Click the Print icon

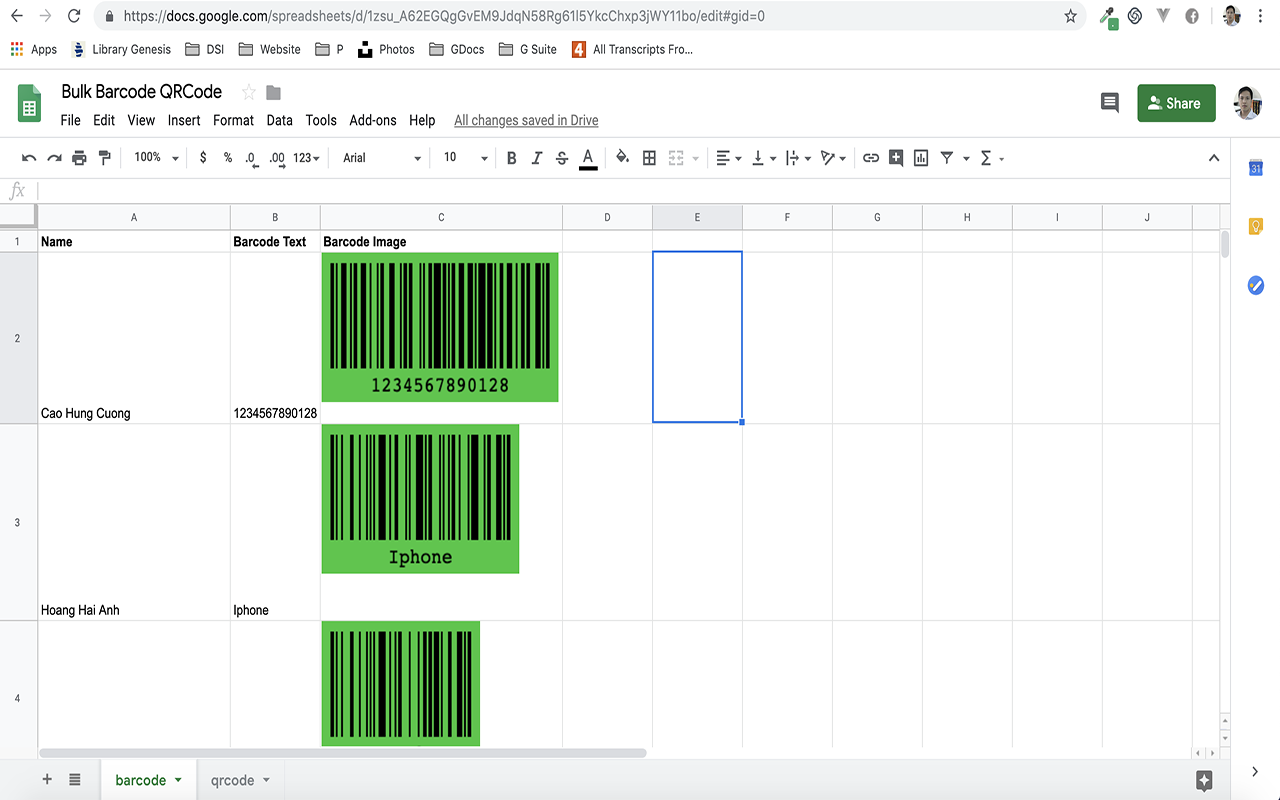pyautogui.click(x=79, y=158)
